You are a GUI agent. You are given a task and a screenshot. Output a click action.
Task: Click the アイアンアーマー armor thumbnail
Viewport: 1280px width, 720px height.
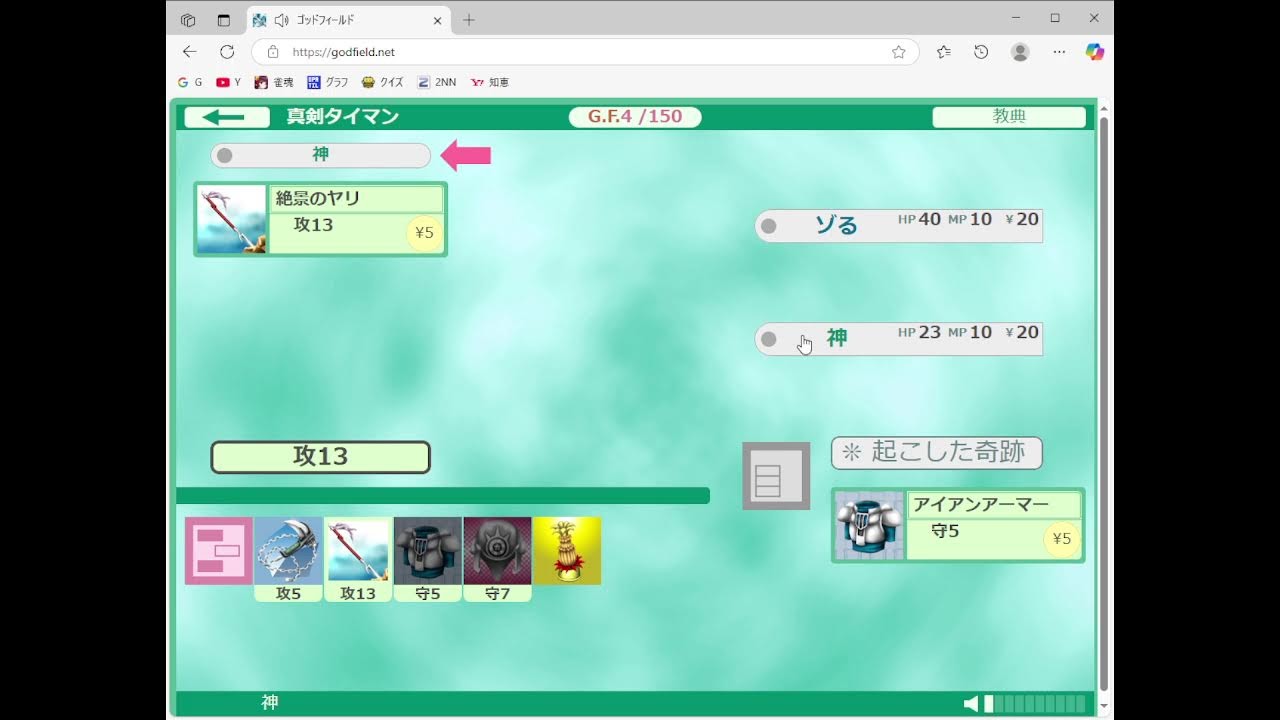pyautogui.click(x=869, y=526)
